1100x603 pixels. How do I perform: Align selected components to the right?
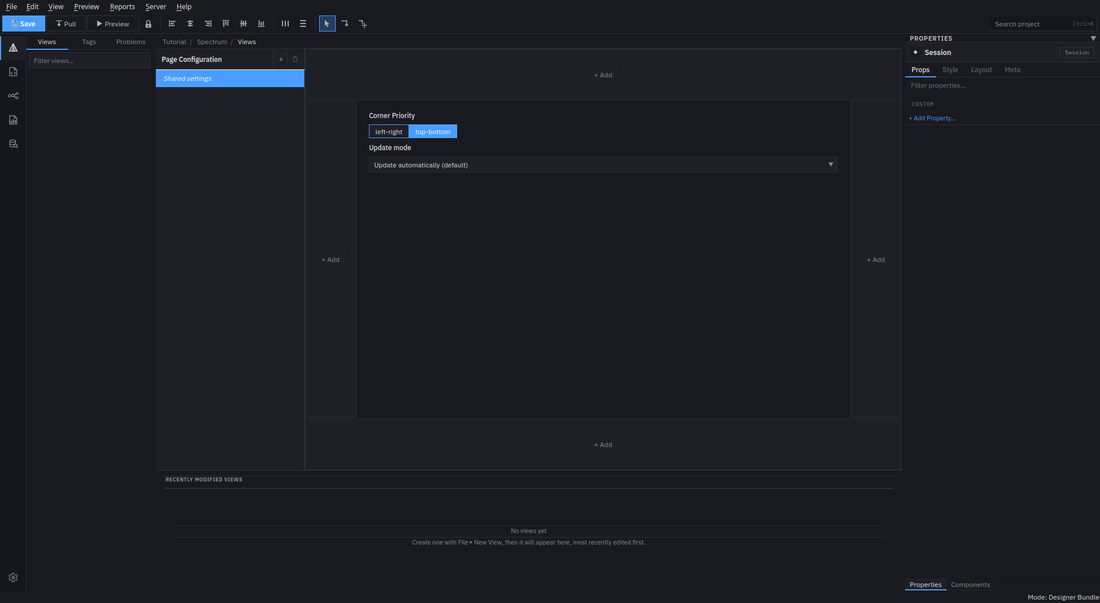[x=208, y=24]
